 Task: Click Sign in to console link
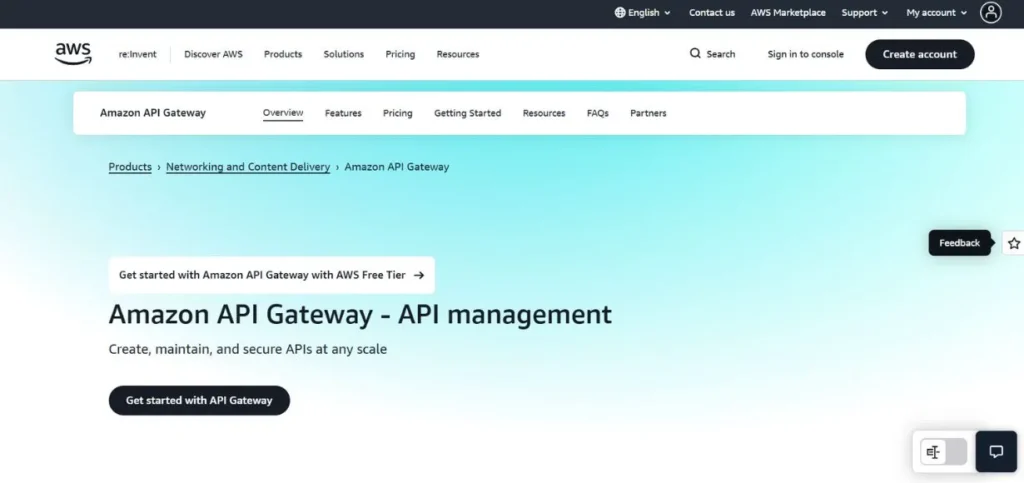tap(805, 54)
